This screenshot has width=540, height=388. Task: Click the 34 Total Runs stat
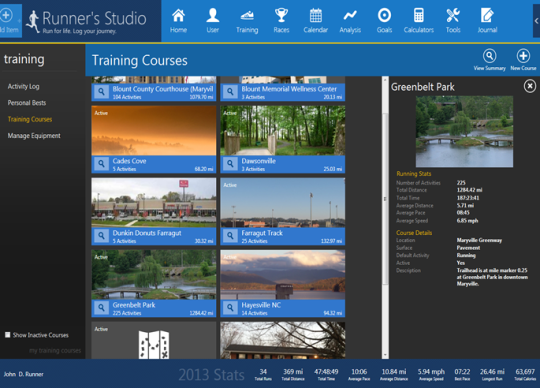[263, 374]
